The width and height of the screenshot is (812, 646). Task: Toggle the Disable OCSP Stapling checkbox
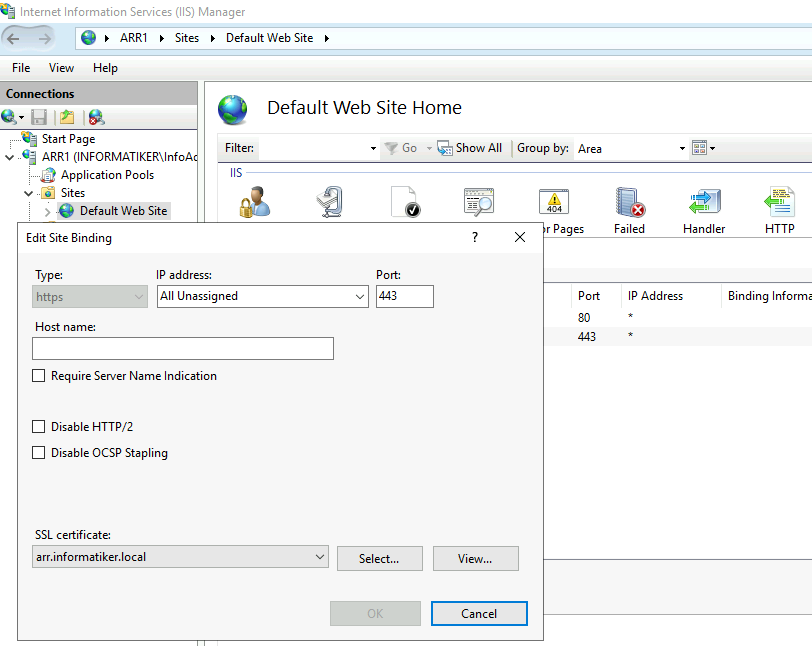[38, 452]
